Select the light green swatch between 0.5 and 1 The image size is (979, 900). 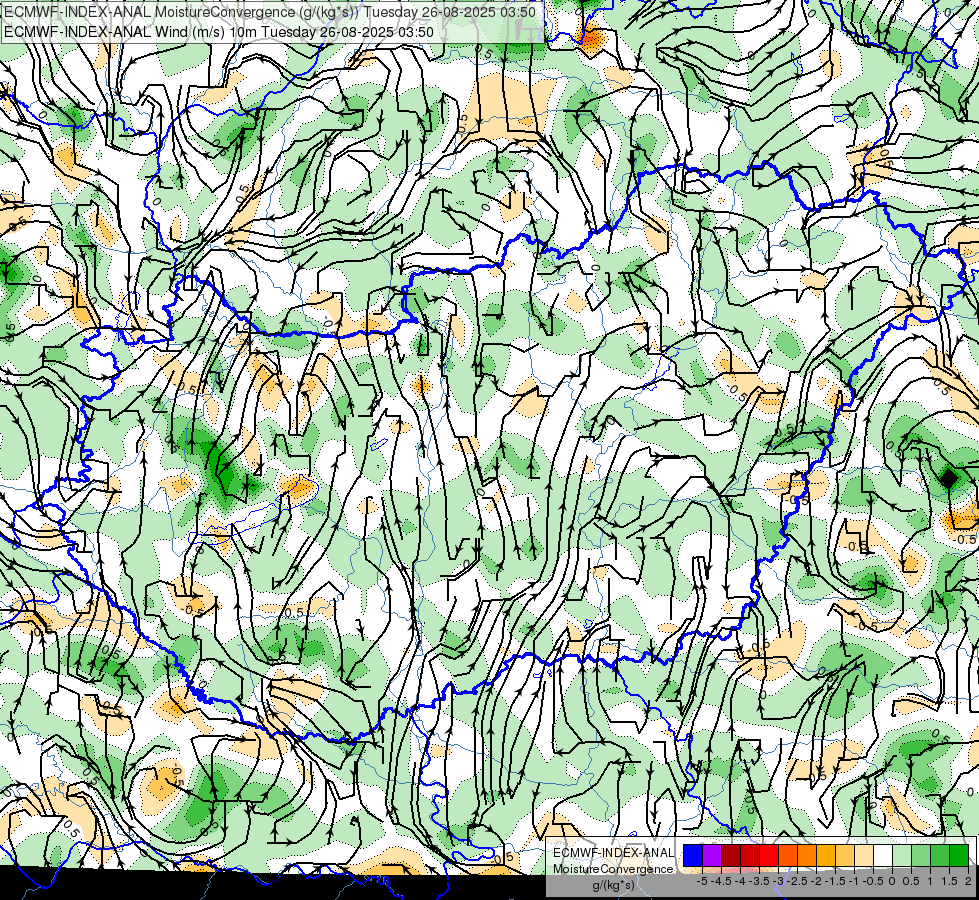pos(921,856)
